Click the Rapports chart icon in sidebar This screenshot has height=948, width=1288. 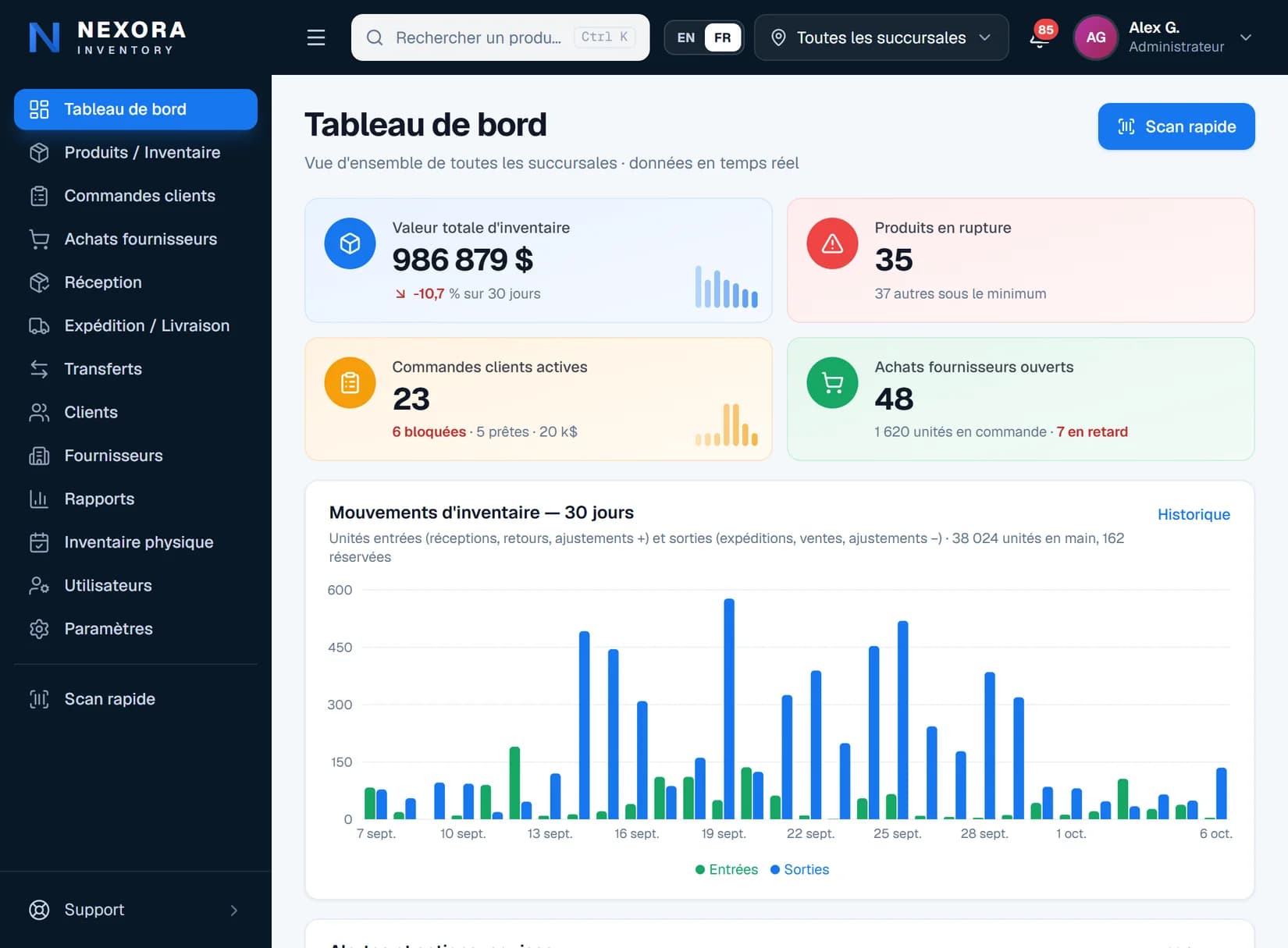pos(39,499)
